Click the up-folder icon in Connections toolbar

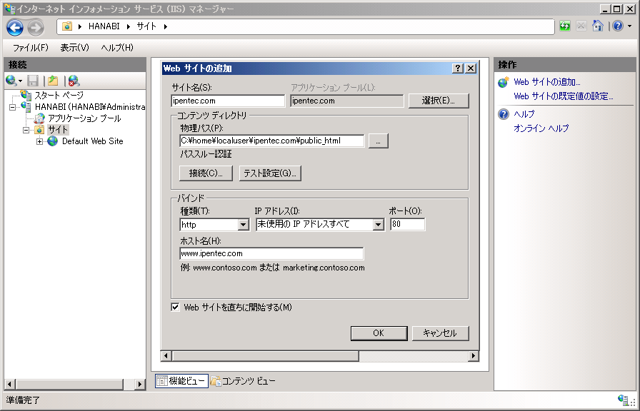tap(53, 80)
